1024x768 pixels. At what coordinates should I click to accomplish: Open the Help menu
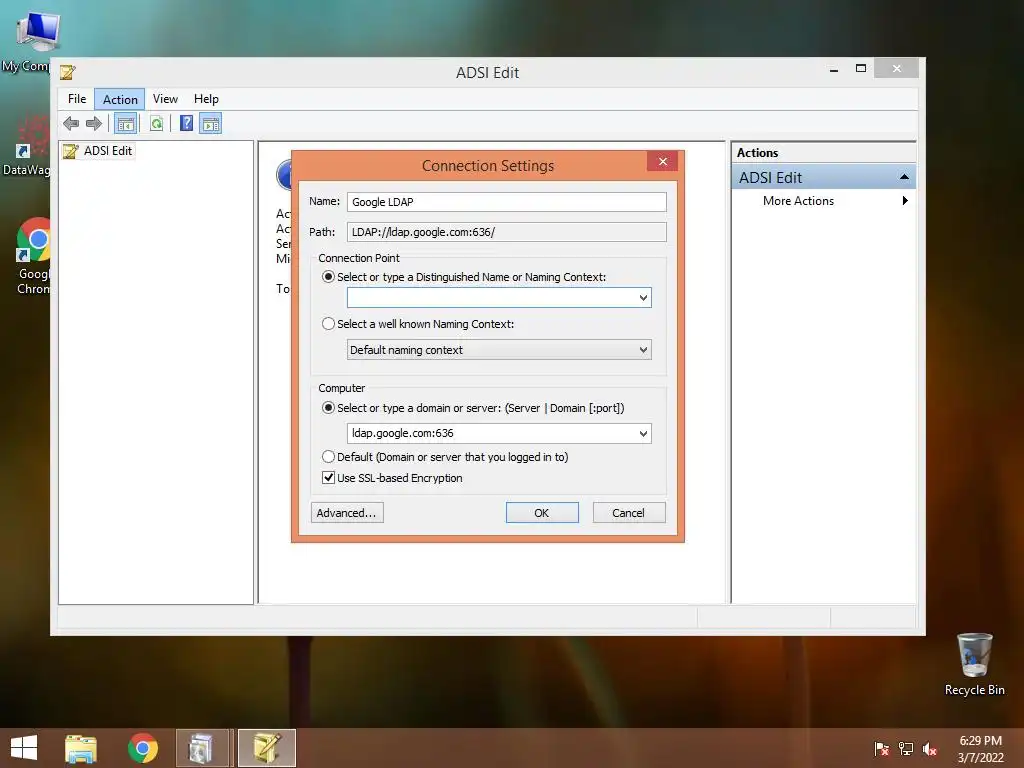click(x=206, y=99)
